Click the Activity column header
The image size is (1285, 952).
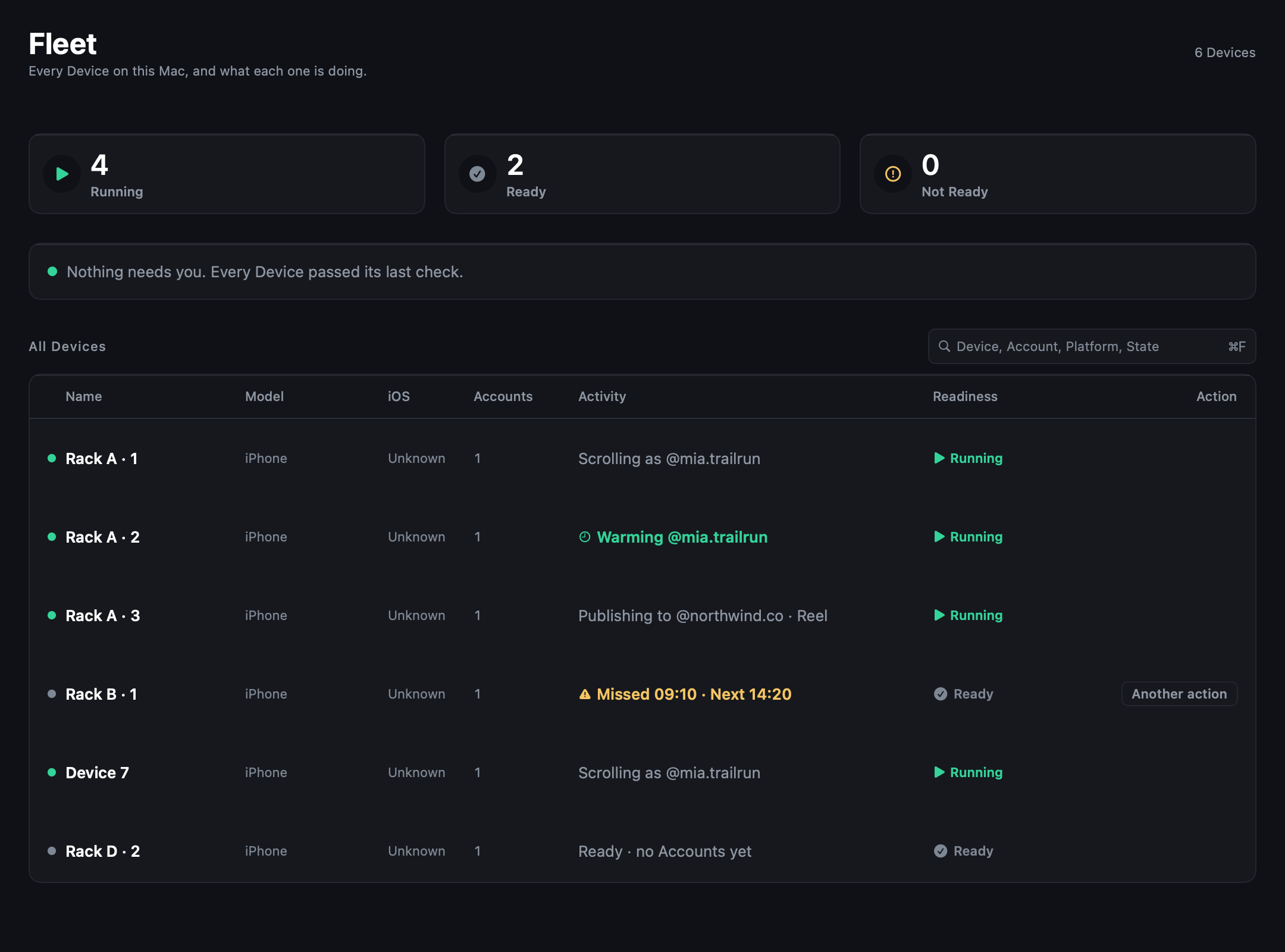click(602, 396)
